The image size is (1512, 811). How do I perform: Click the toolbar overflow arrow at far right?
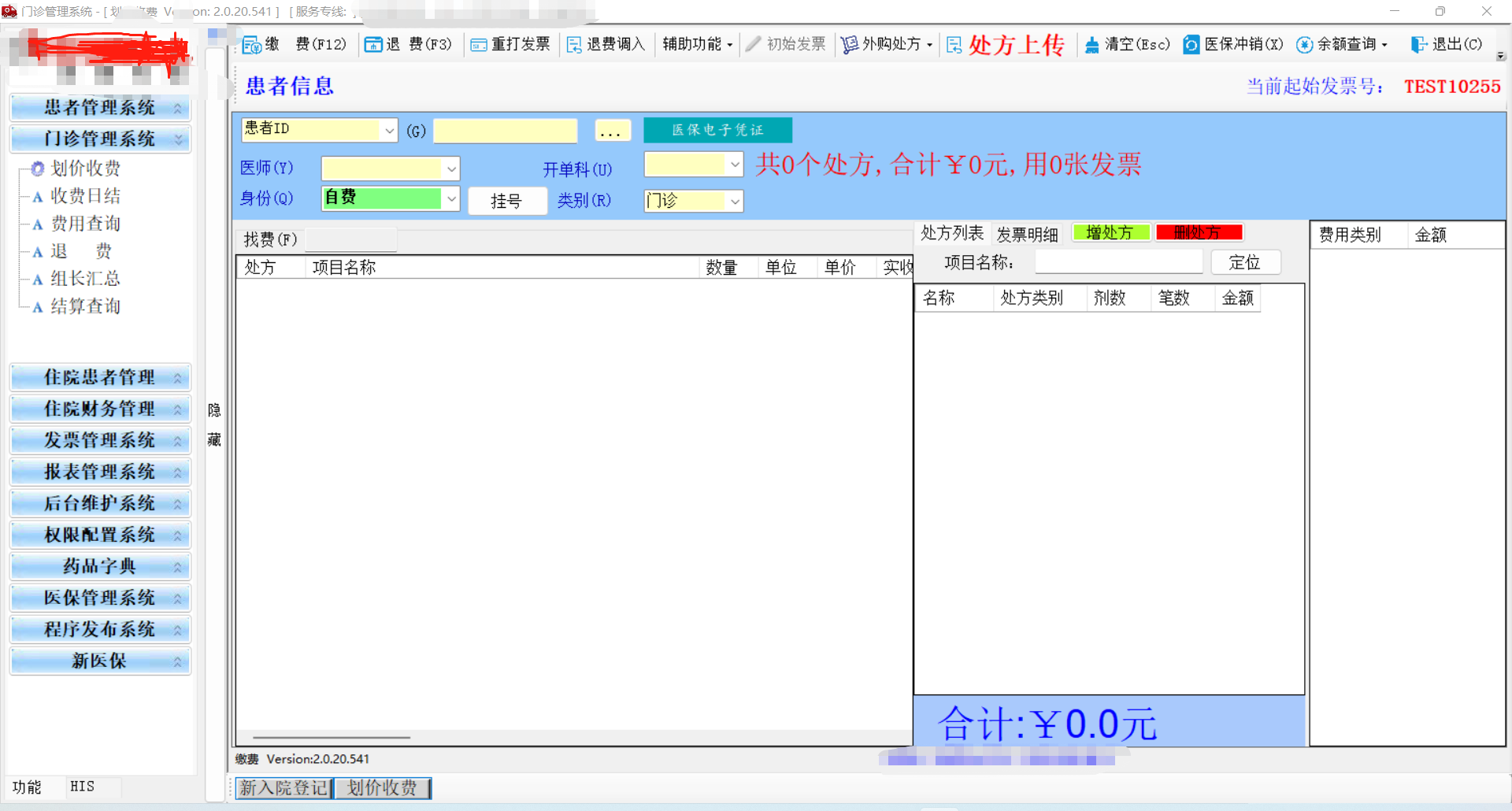point(1500,57)
